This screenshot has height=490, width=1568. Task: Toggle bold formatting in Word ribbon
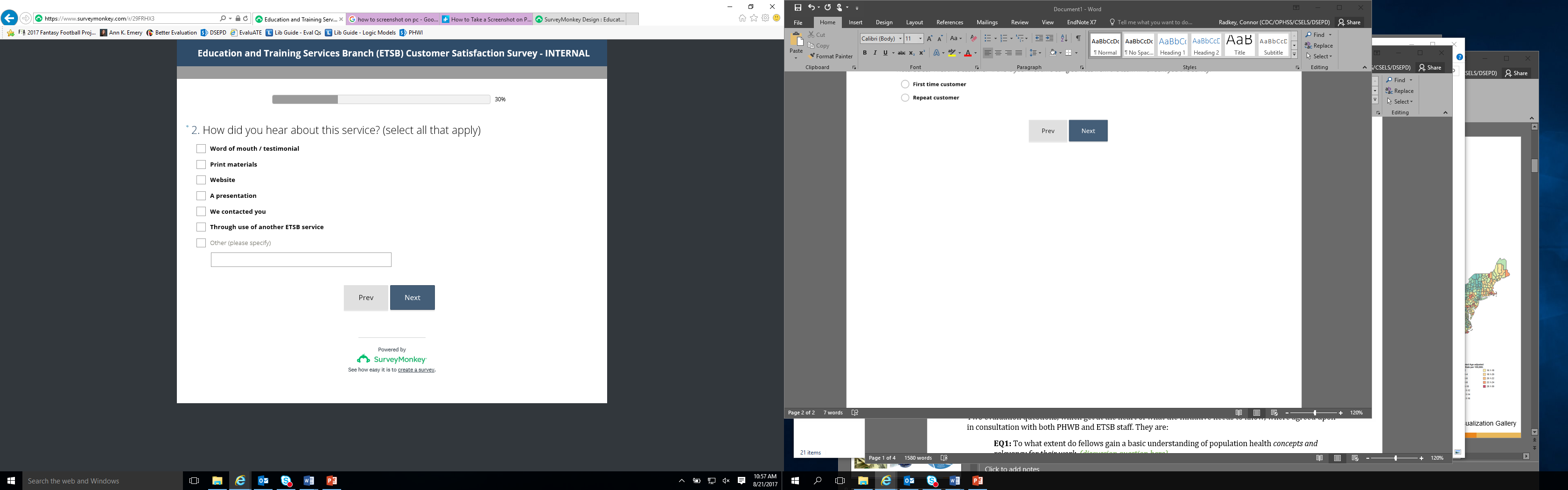(x=864, y=53)
